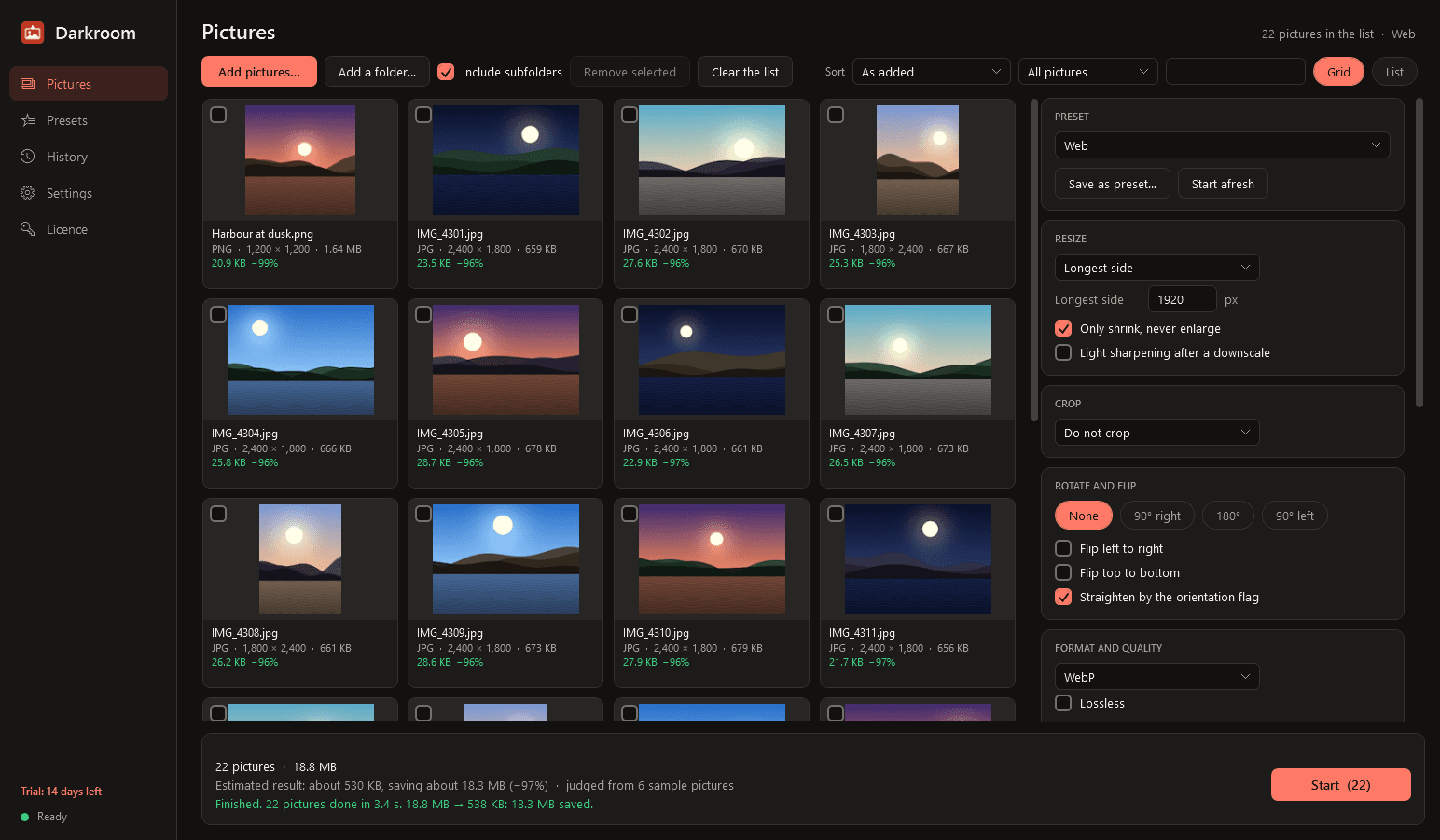This screenshot has width=1440, height=840.
Task: Select the 90° right rotation option
Action: [x=1157, y=516]
